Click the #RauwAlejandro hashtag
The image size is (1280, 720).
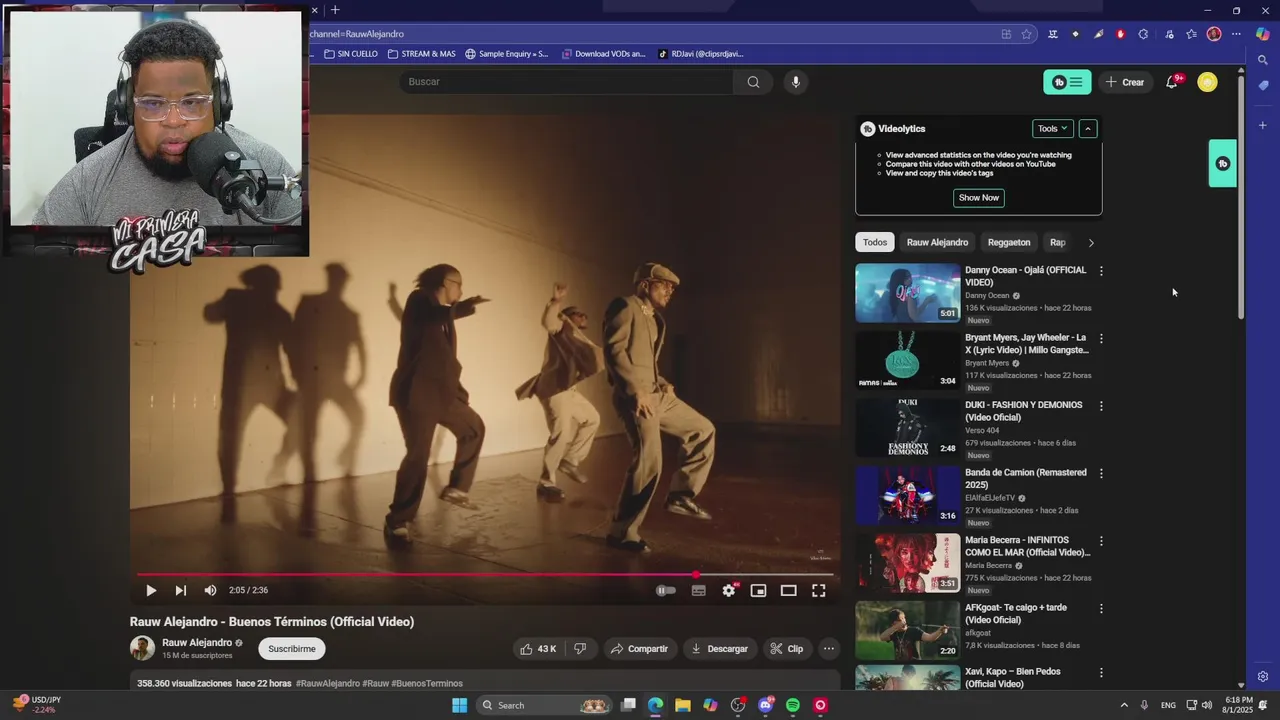[x=328, y=684]
